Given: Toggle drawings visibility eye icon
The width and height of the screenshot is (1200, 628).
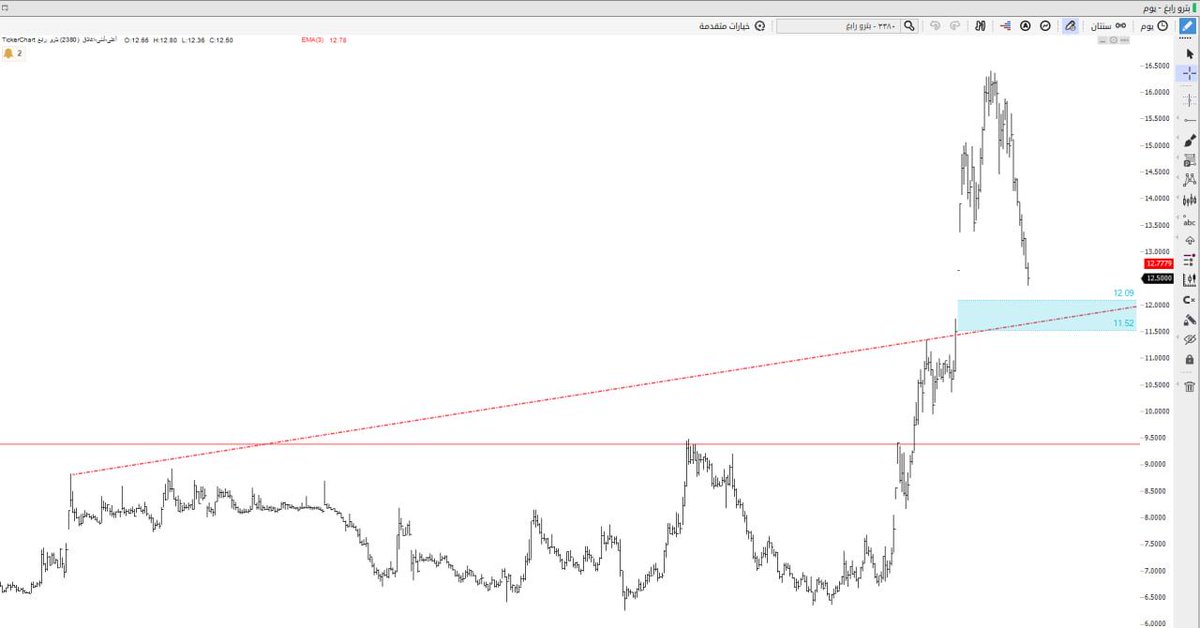Looking at the screenshot, I should [1189, 340].
